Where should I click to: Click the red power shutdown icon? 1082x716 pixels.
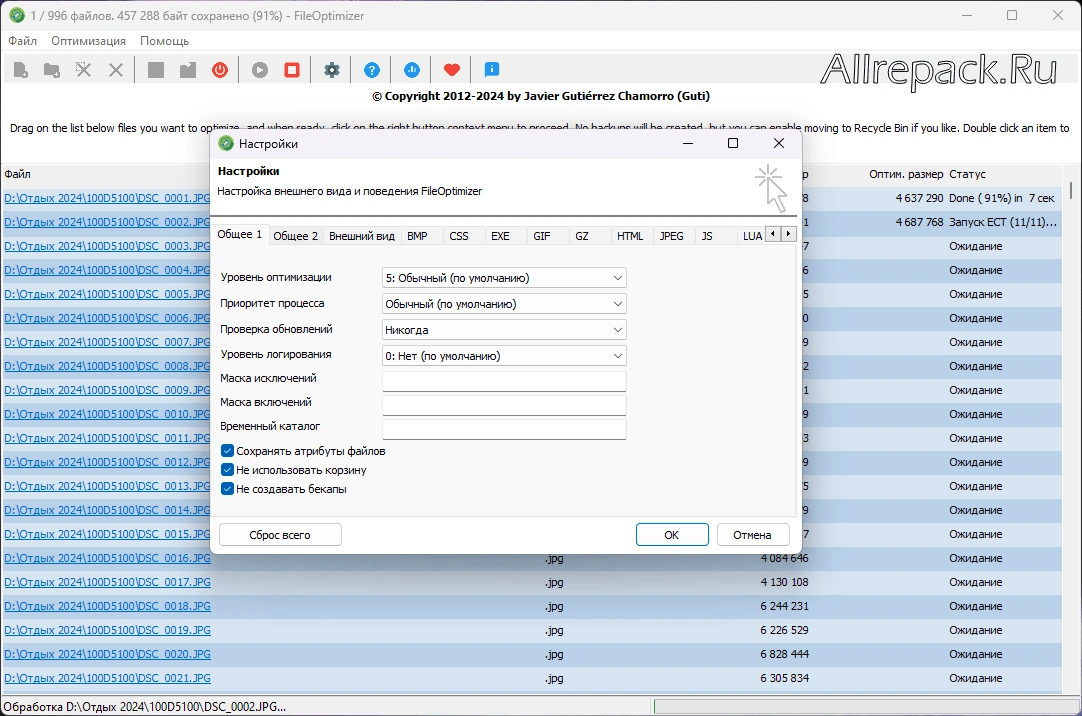pyautogui.click(x=220, y=70)
